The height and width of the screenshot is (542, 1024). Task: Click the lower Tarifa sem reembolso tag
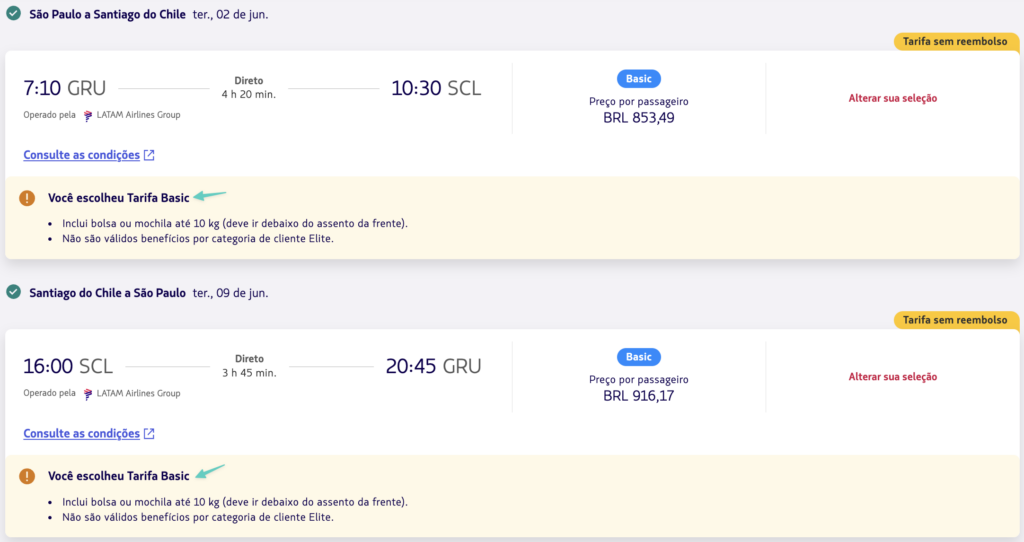click(x=954, y=320)
